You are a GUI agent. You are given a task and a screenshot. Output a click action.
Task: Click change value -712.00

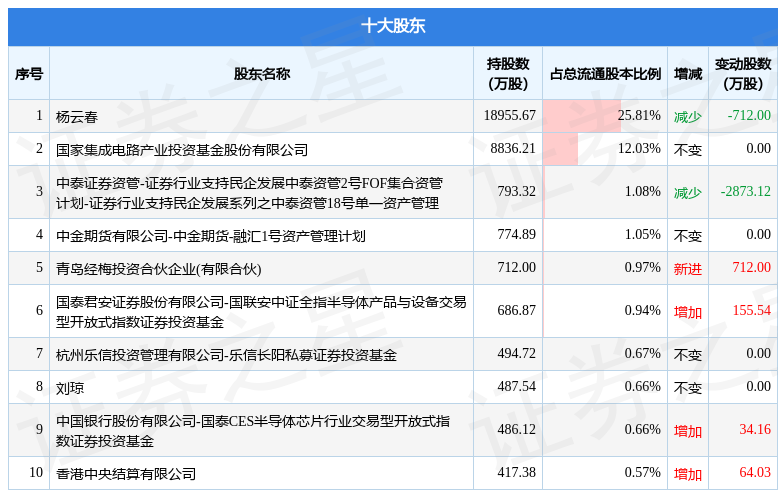(x=749, y=115)
